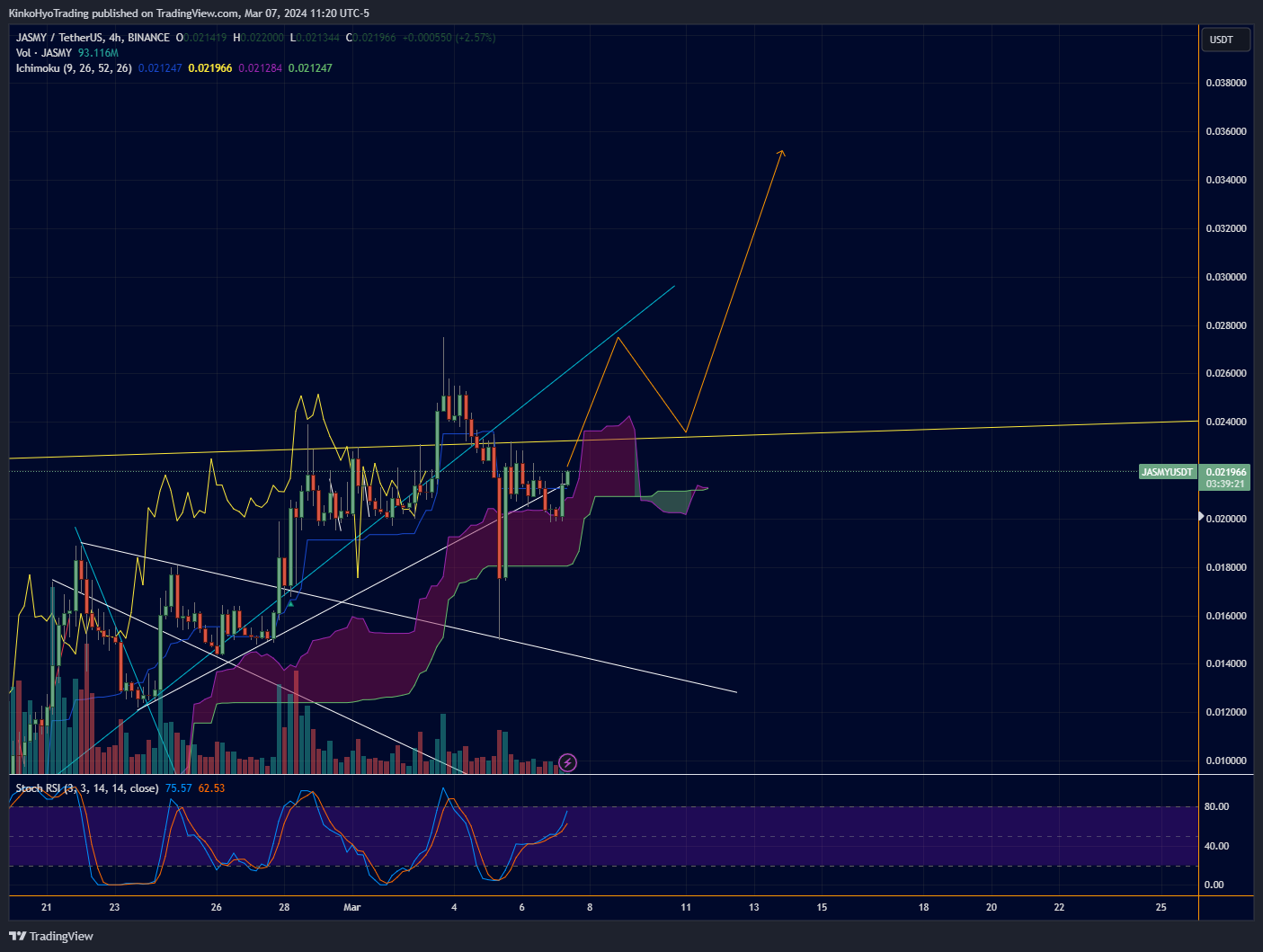Click the 0.030000 price axis label

pyautogui.click(x=1226, y=277)
